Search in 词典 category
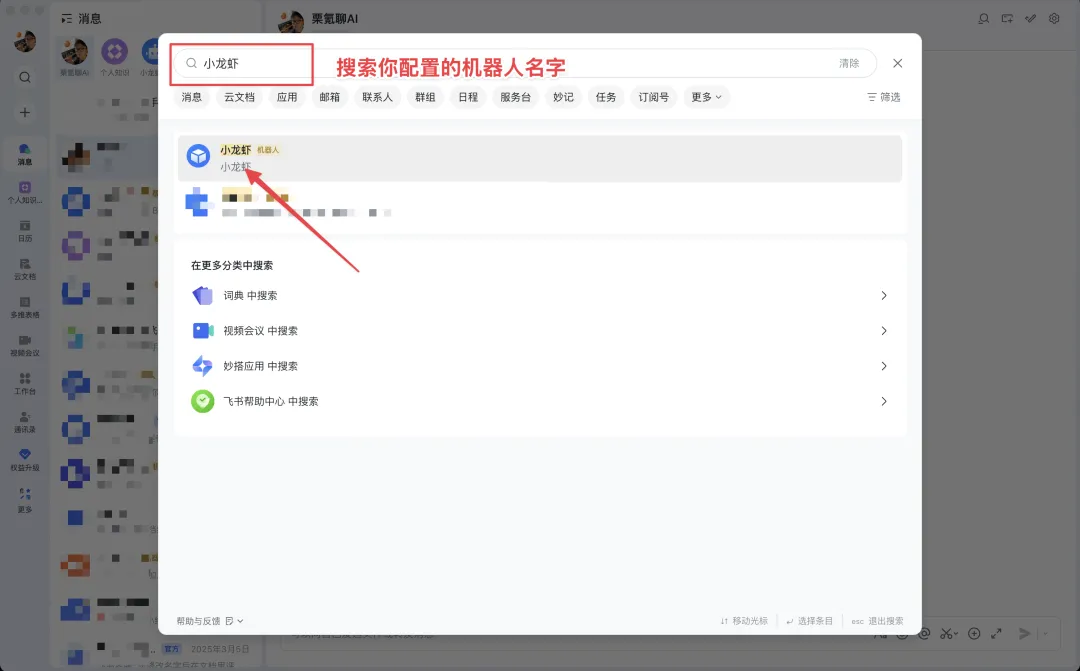The width and height of the screenshot is (1080, 671). pyautogui.click(x=539, y=296)
